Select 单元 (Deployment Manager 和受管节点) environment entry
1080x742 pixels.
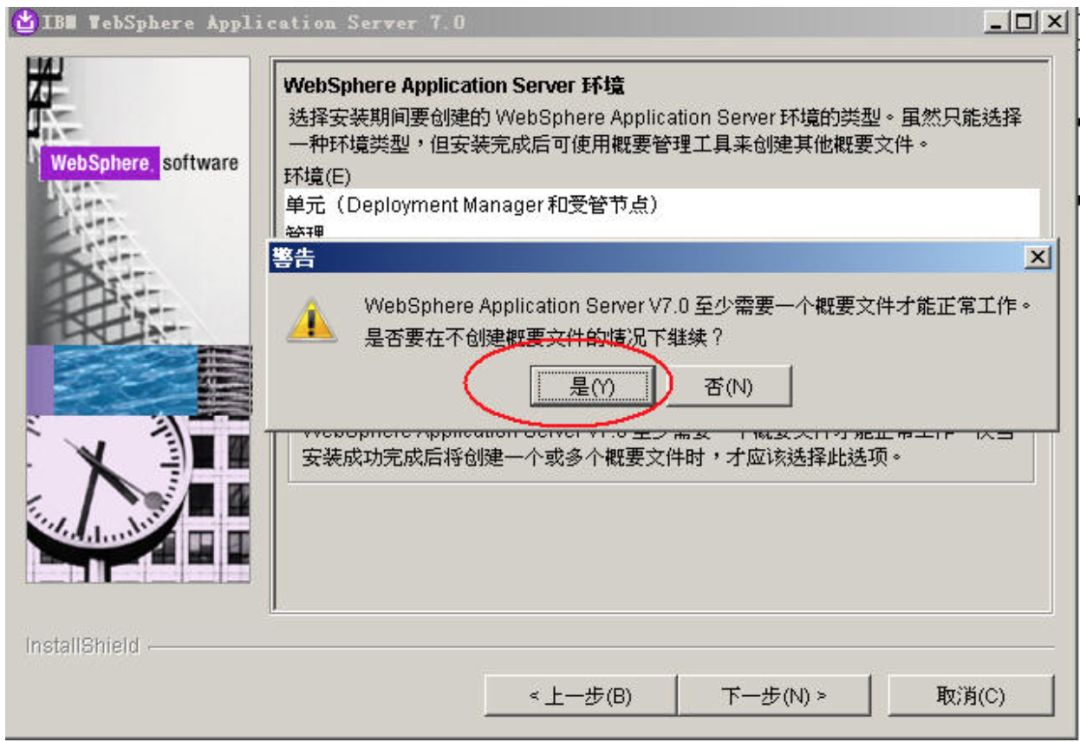(661, 205)
